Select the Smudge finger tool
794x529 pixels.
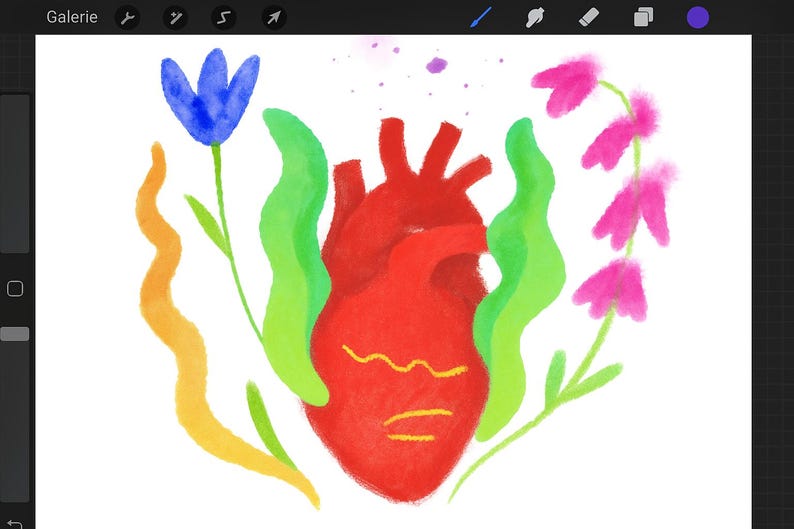click(x=535, y=18)
